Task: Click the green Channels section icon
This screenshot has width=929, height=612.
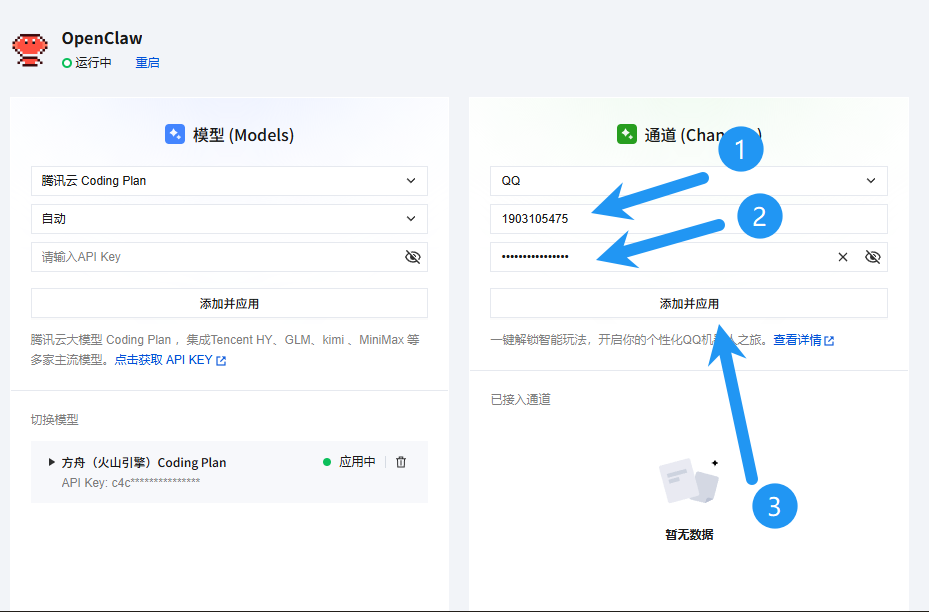Action: [627, 134]
